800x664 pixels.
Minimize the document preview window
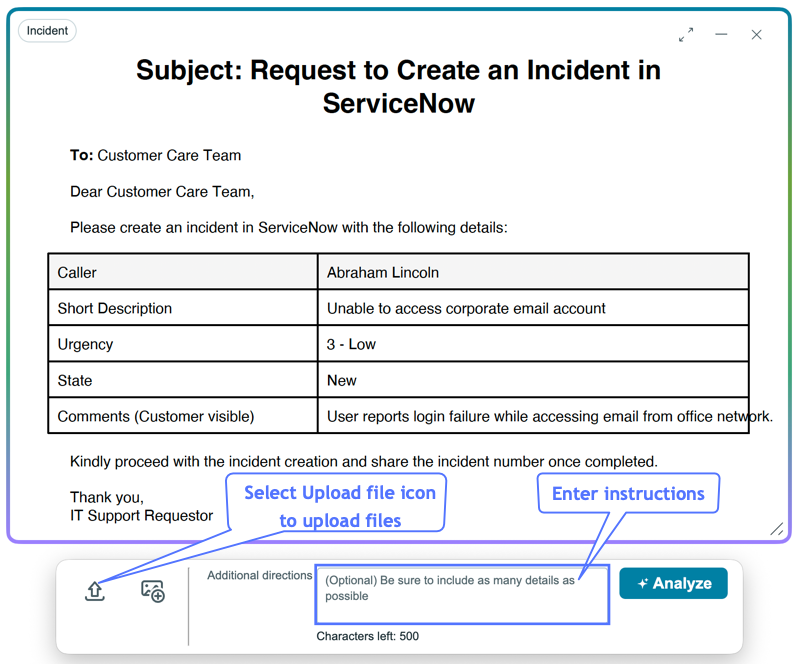point(721,35)
